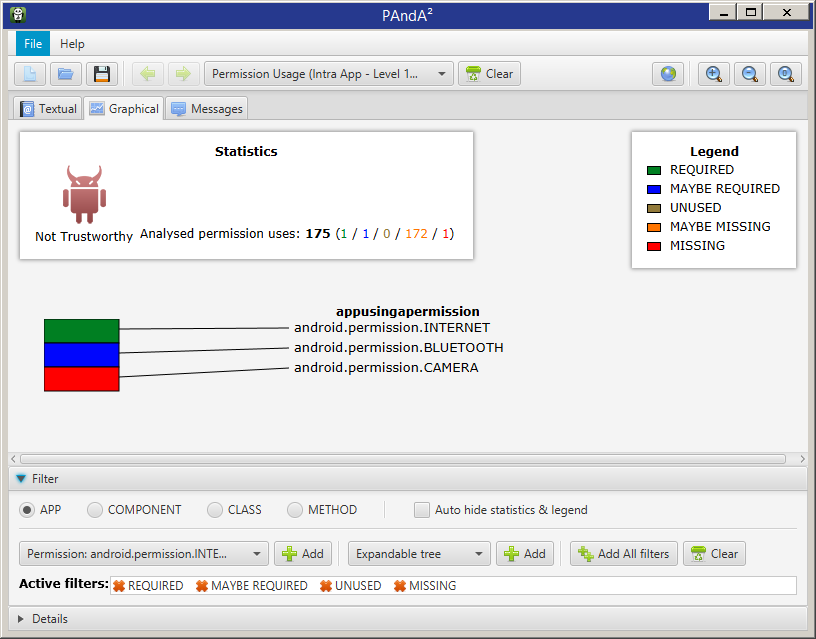Open the Help menu

(x=73, y=43)
